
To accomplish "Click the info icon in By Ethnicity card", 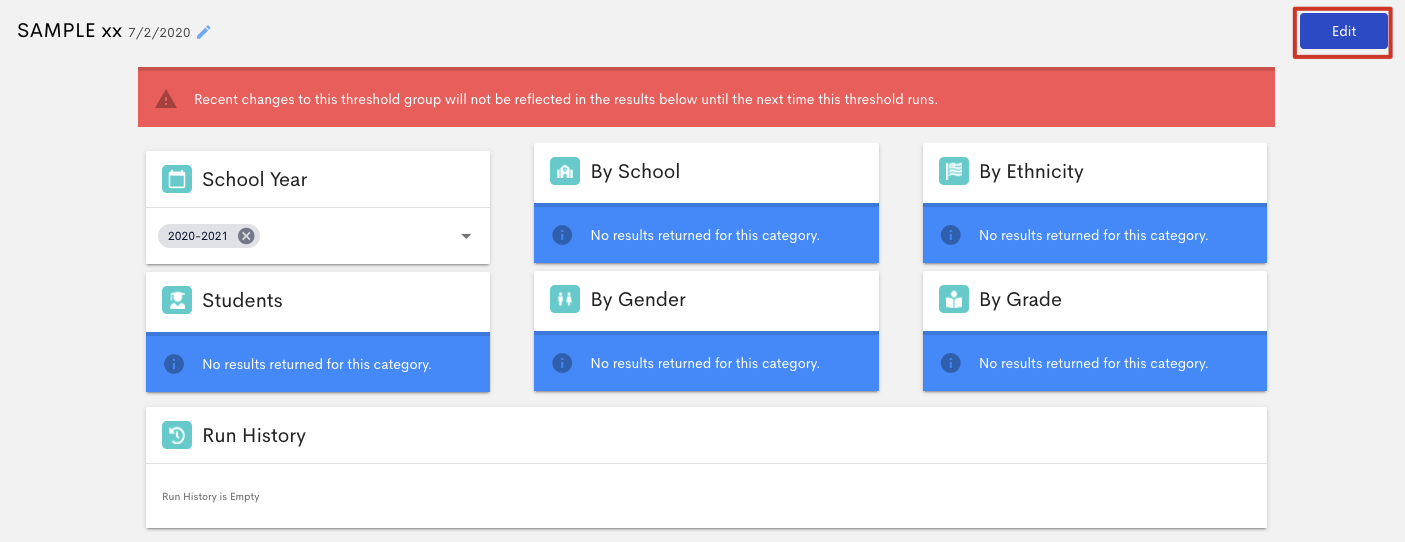I will [x=951, y=236].
